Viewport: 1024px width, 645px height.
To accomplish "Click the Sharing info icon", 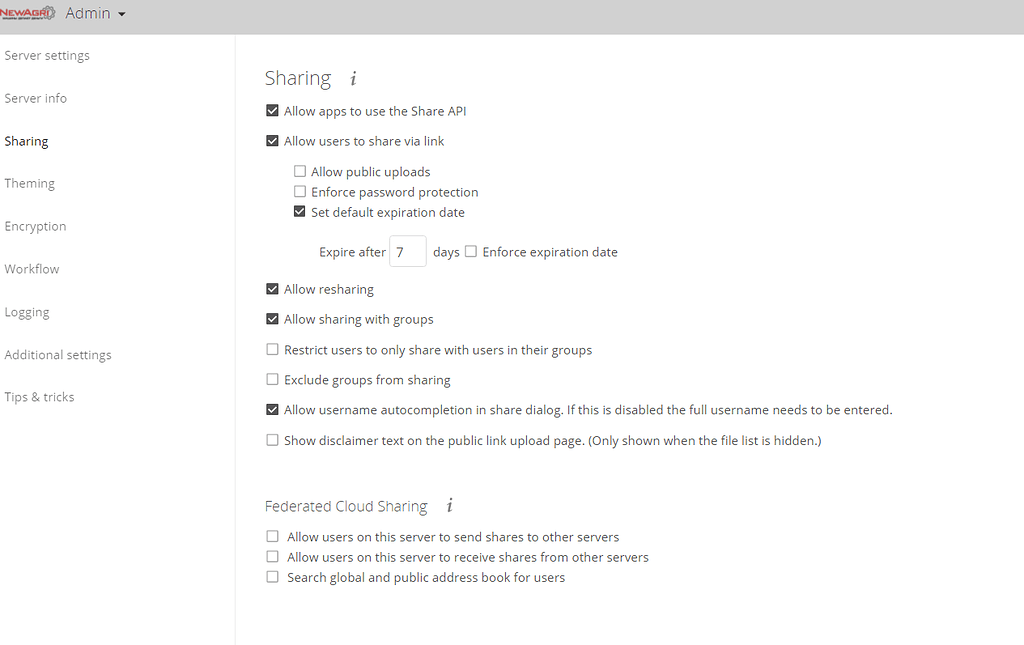I will tap(352, 78).
